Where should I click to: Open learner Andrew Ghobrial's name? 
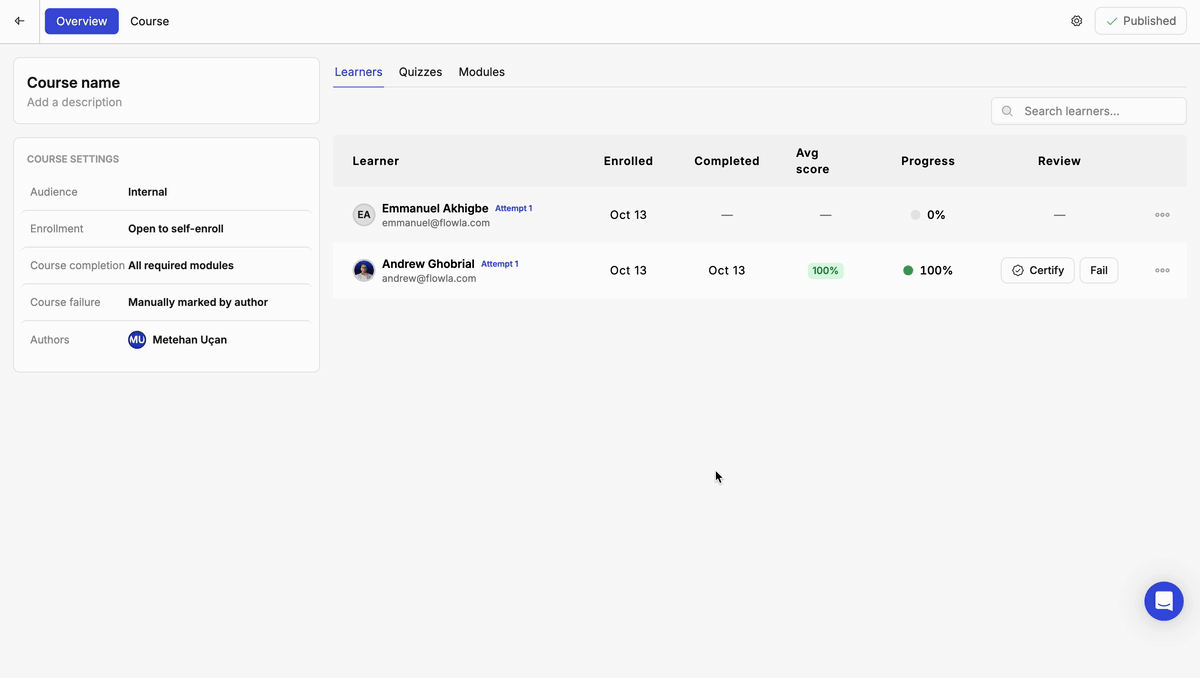pos(428,264)
